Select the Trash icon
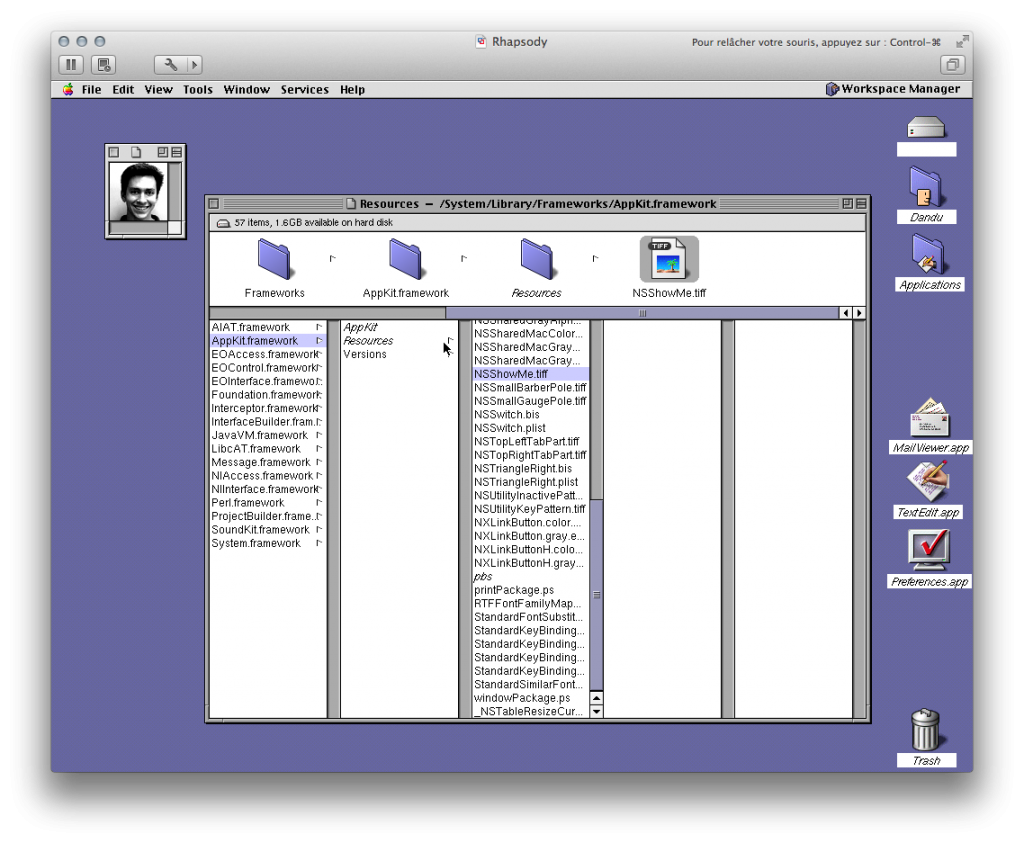 pyautogui.click(x=925, y=730)
